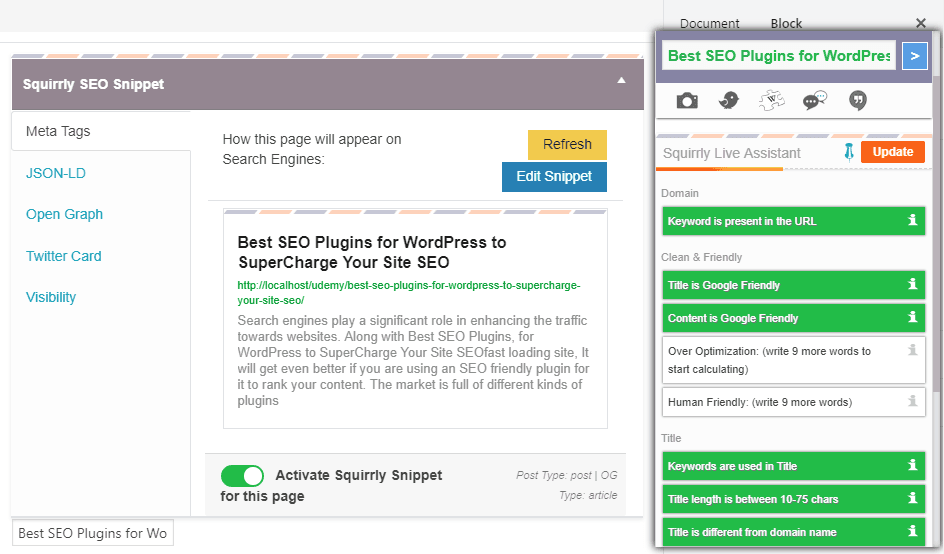Viewport: 944px width, 554px height.
Task: Show info for Title length 10-75 chars
Action: 913,498
